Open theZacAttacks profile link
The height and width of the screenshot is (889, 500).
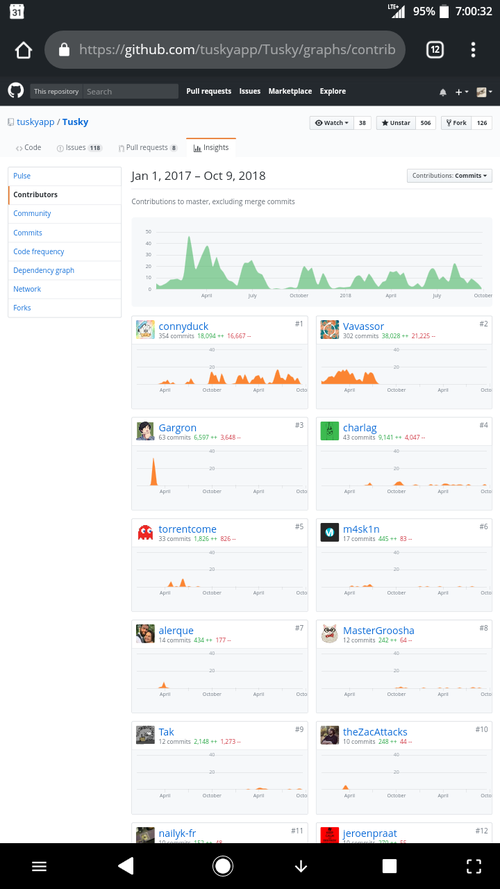375,732
